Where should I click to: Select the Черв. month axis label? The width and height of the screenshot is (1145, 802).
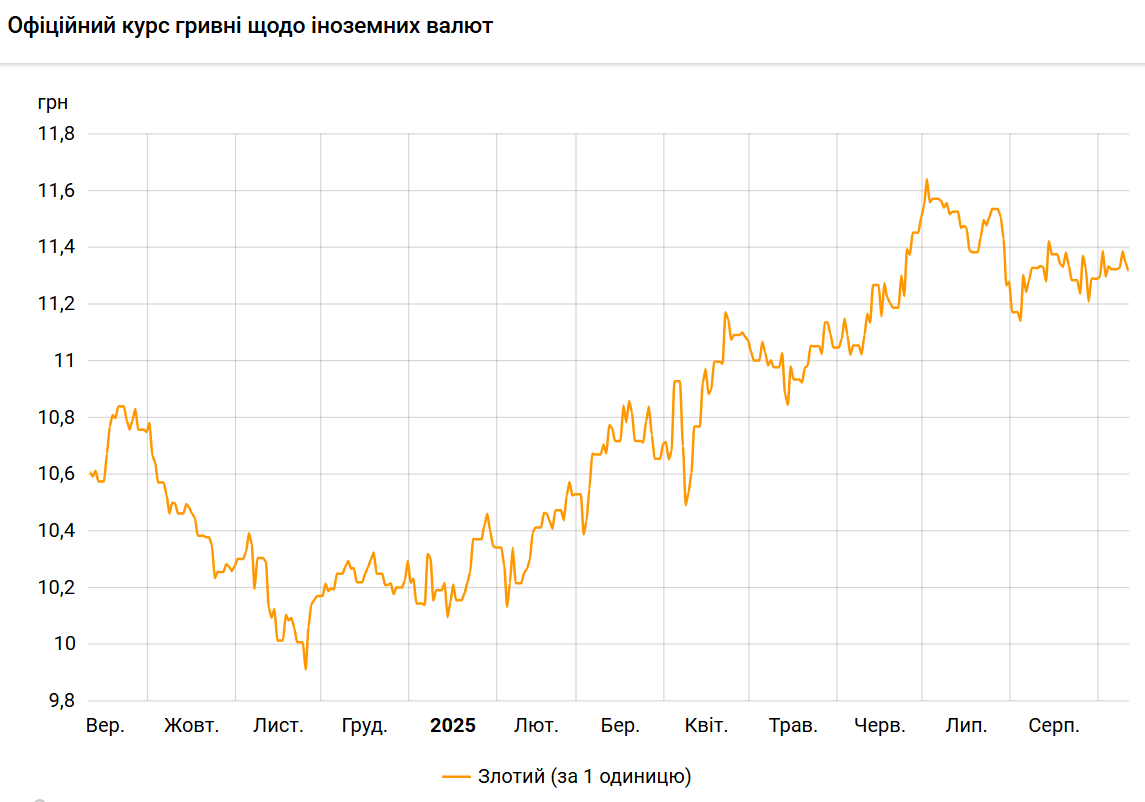tap(880, 726)
